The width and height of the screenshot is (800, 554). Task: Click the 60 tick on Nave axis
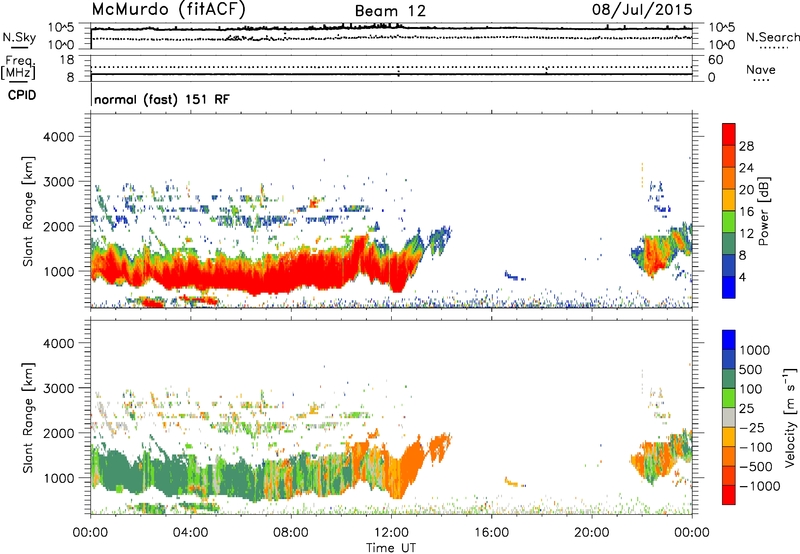pyautogui.click(x=715, y=60)
